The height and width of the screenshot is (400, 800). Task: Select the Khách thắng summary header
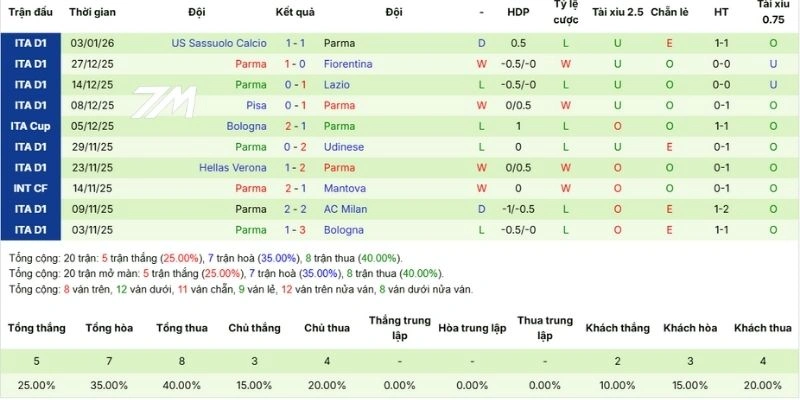pyautogui.click(x=617, y=328)
